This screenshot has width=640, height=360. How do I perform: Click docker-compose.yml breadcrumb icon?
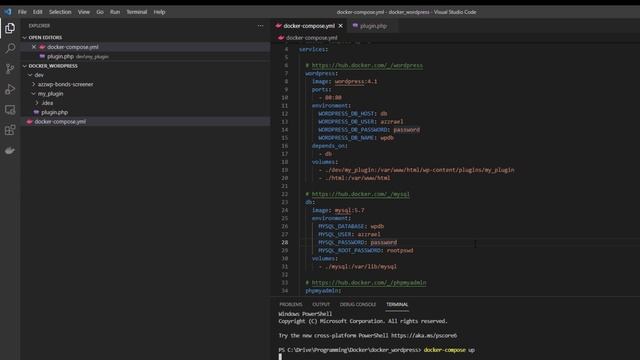[x=281, y=38]
